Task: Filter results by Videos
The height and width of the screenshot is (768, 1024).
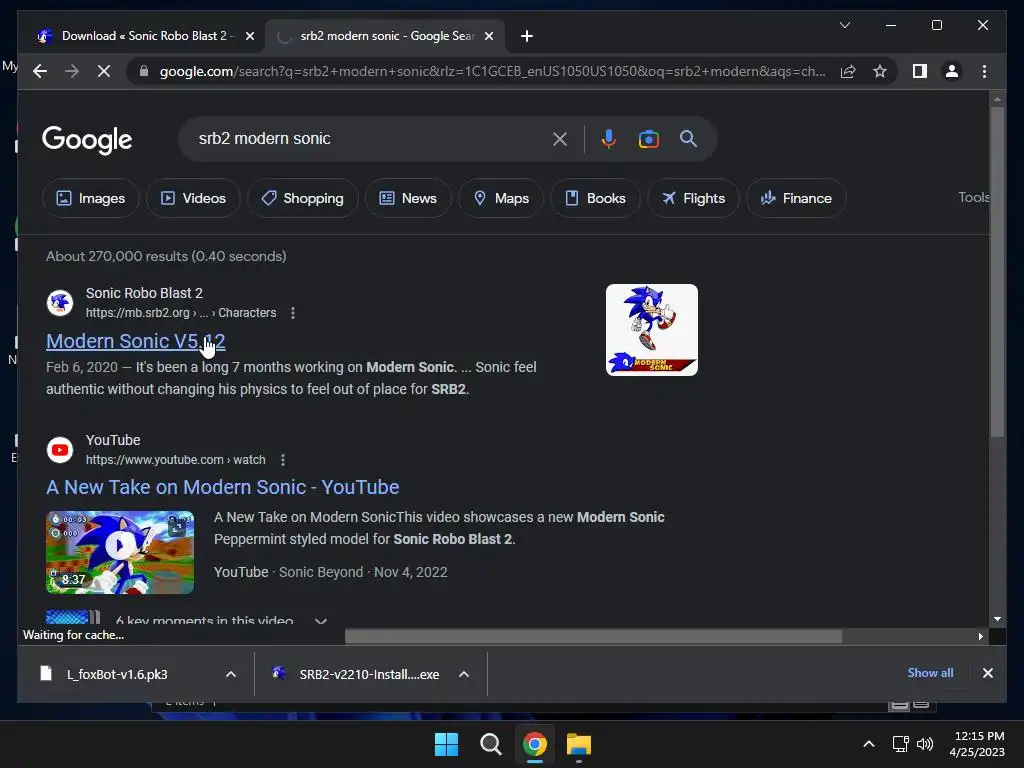Action: (x=193, y=198)
